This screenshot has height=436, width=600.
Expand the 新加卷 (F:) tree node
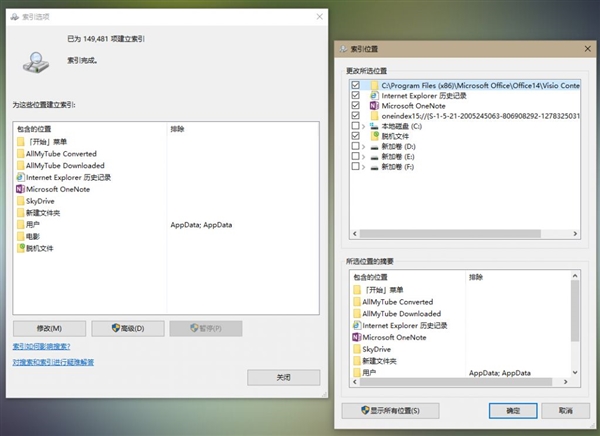pos(364,167)
